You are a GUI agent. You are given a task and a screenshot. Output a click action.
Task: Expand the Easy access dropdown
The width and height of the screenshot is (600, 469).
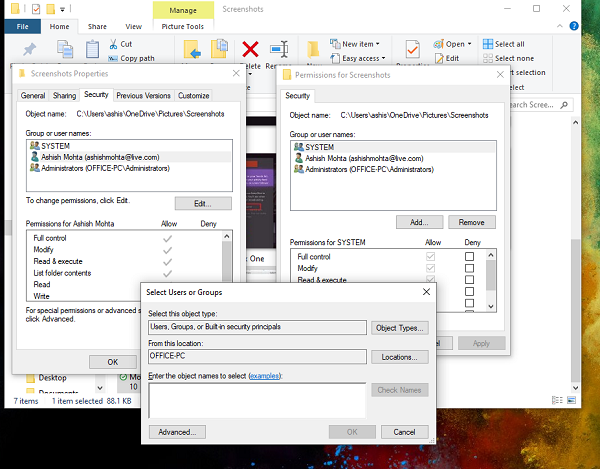[361, 58]
